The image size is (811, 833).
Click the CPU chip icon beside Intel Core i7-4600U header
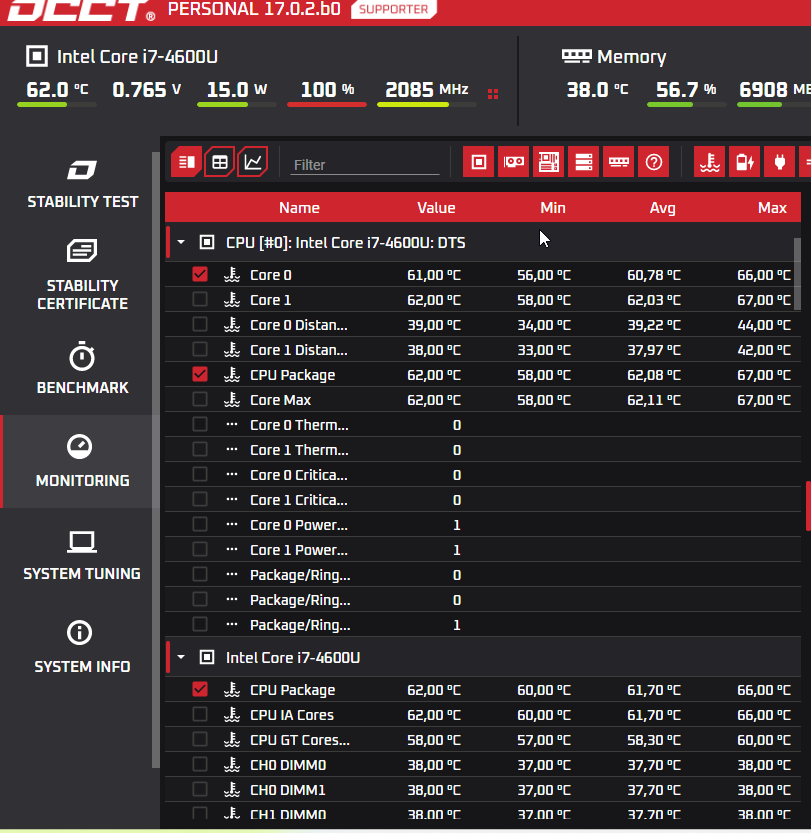(37, 56)
